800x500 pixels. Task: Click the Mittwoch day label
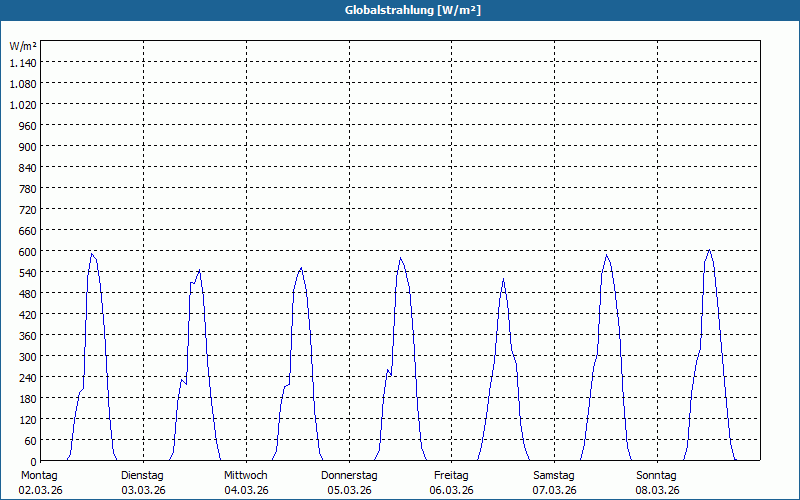(x=245, y=476)
